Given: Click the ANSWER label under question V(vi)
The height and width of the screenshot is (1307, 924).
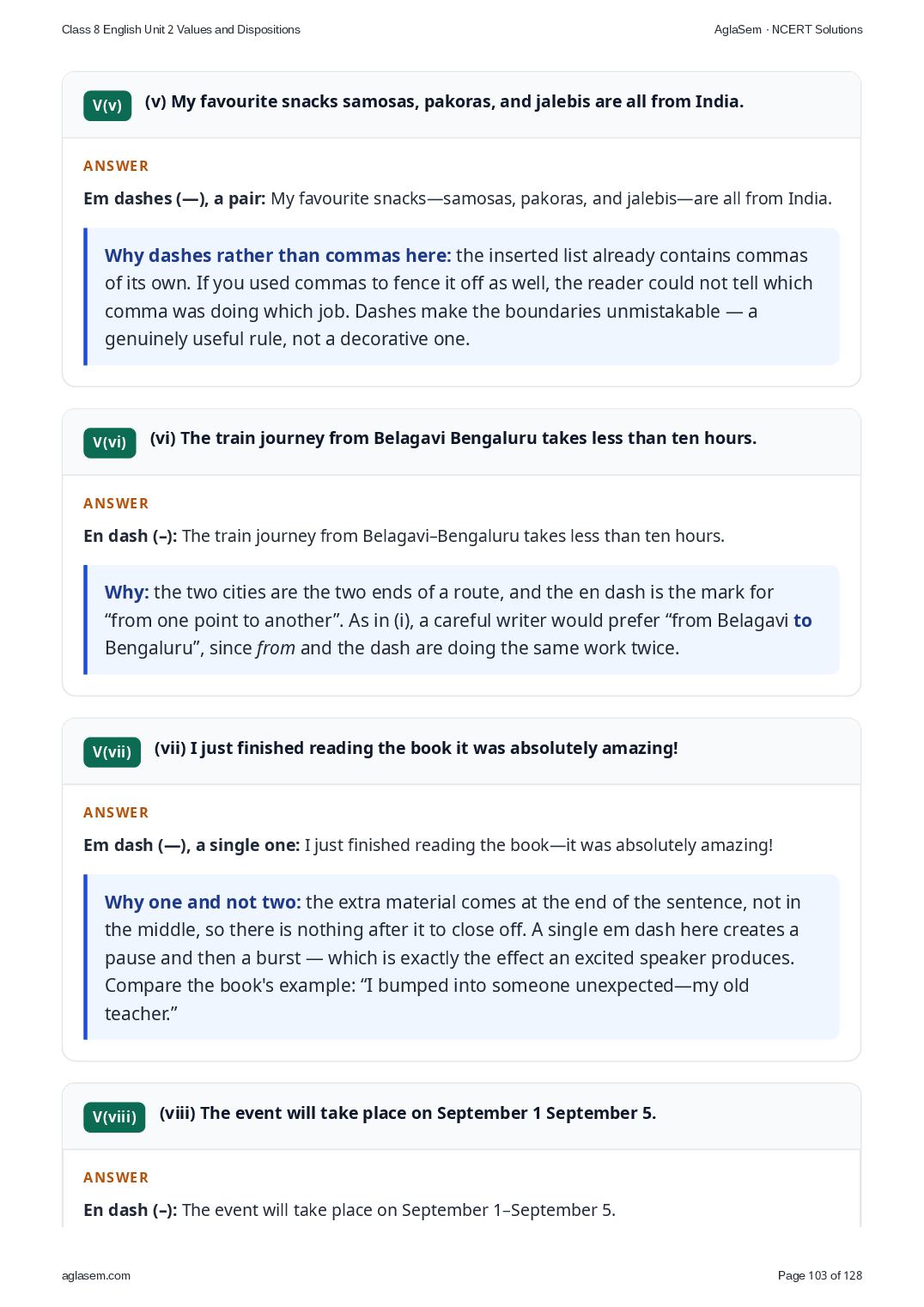Looking at the screenshot, I should point(116,503).
